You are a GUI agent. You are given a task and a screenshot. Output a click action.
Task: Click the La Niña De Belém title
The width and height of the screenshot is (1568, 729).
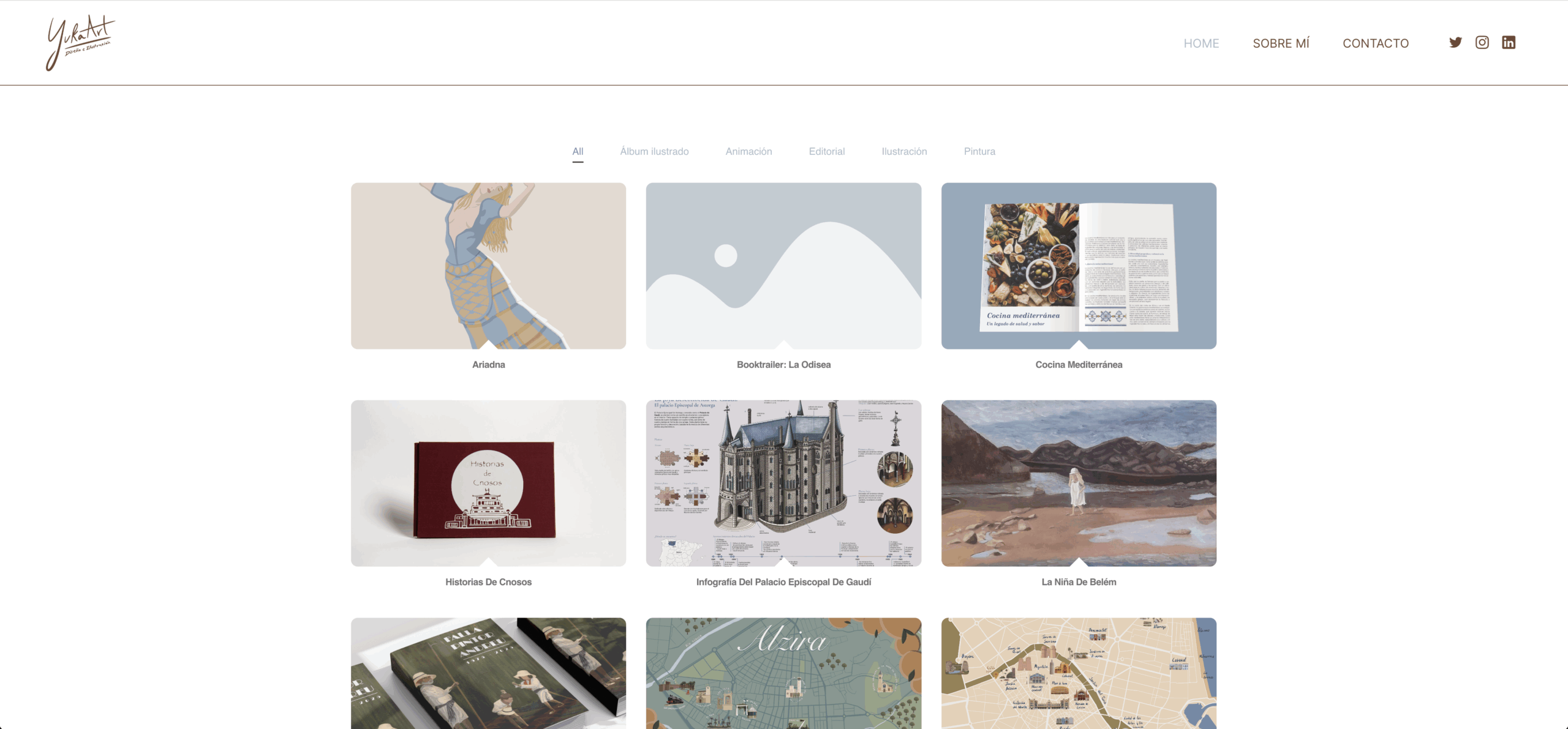coord(1079,581)
